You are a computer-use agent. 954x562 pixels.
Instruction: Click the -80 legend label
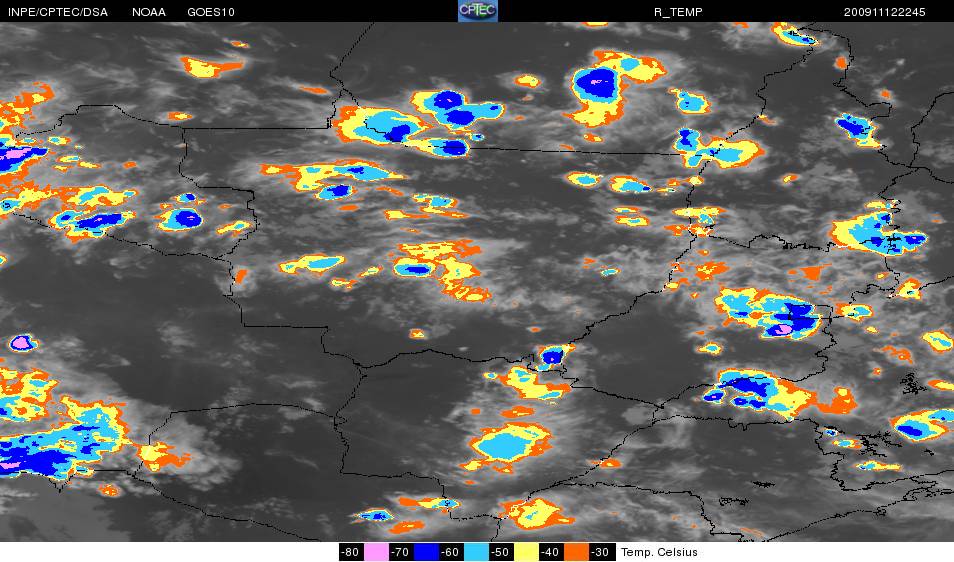[x=351, y=552]
